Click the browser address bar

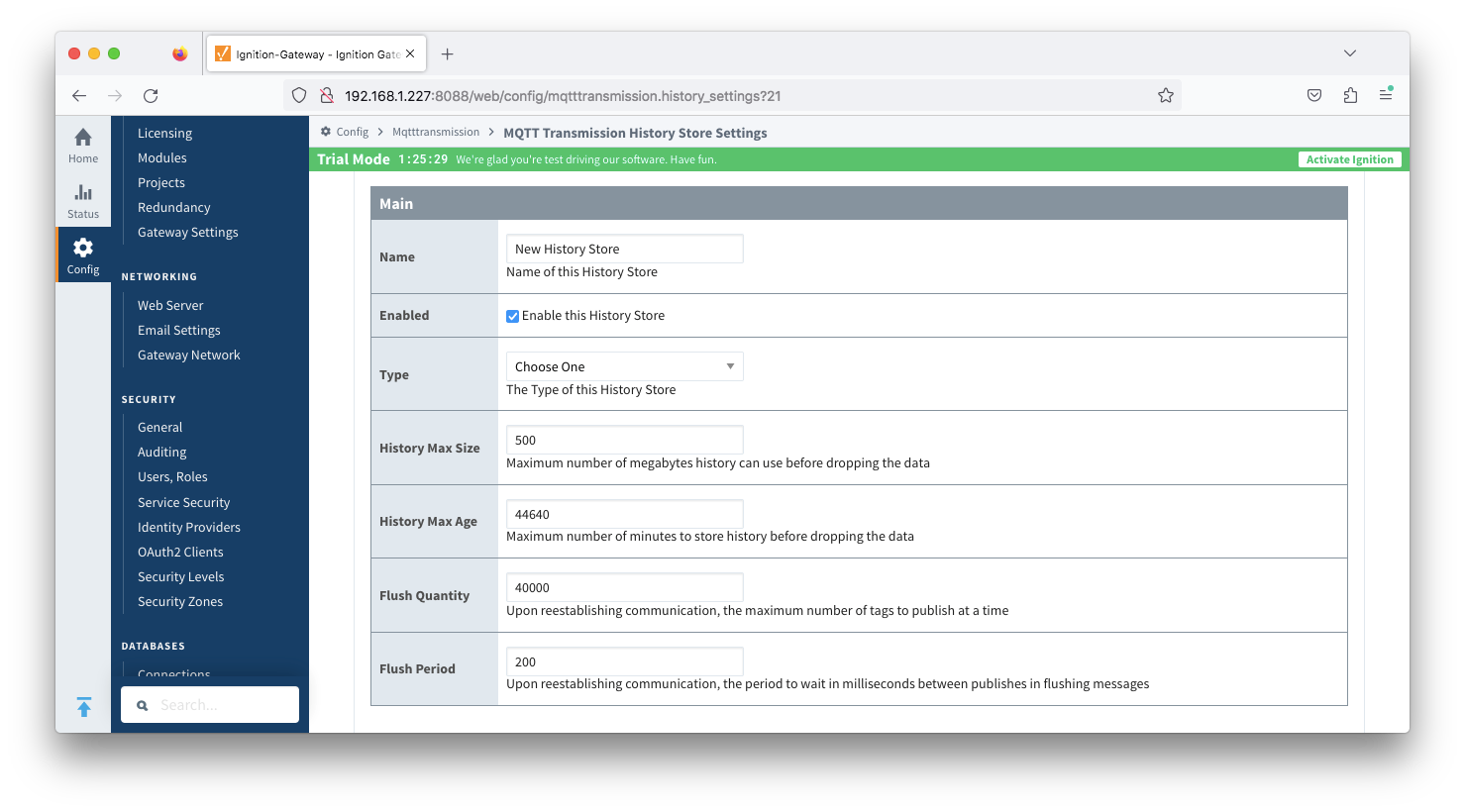point(733,96)
